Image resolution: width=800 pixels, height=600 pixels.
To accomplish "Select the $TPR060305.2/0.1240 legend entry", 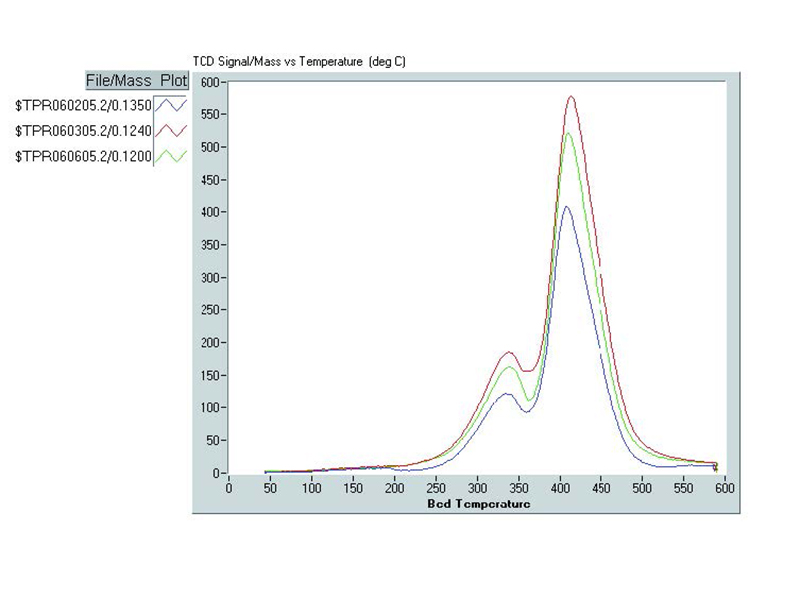I will point(83,130).
